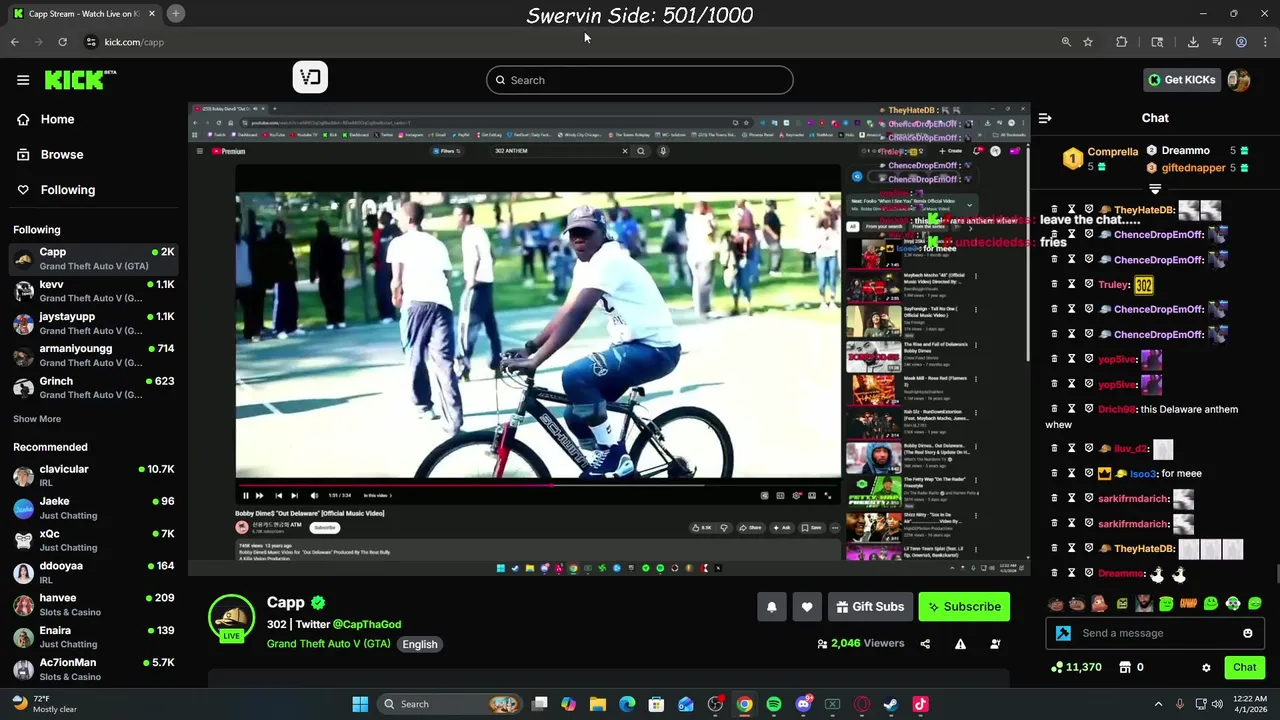Go to Home in sidebar
This screenshot has width=1280, height=720.
tap(58, 119)
